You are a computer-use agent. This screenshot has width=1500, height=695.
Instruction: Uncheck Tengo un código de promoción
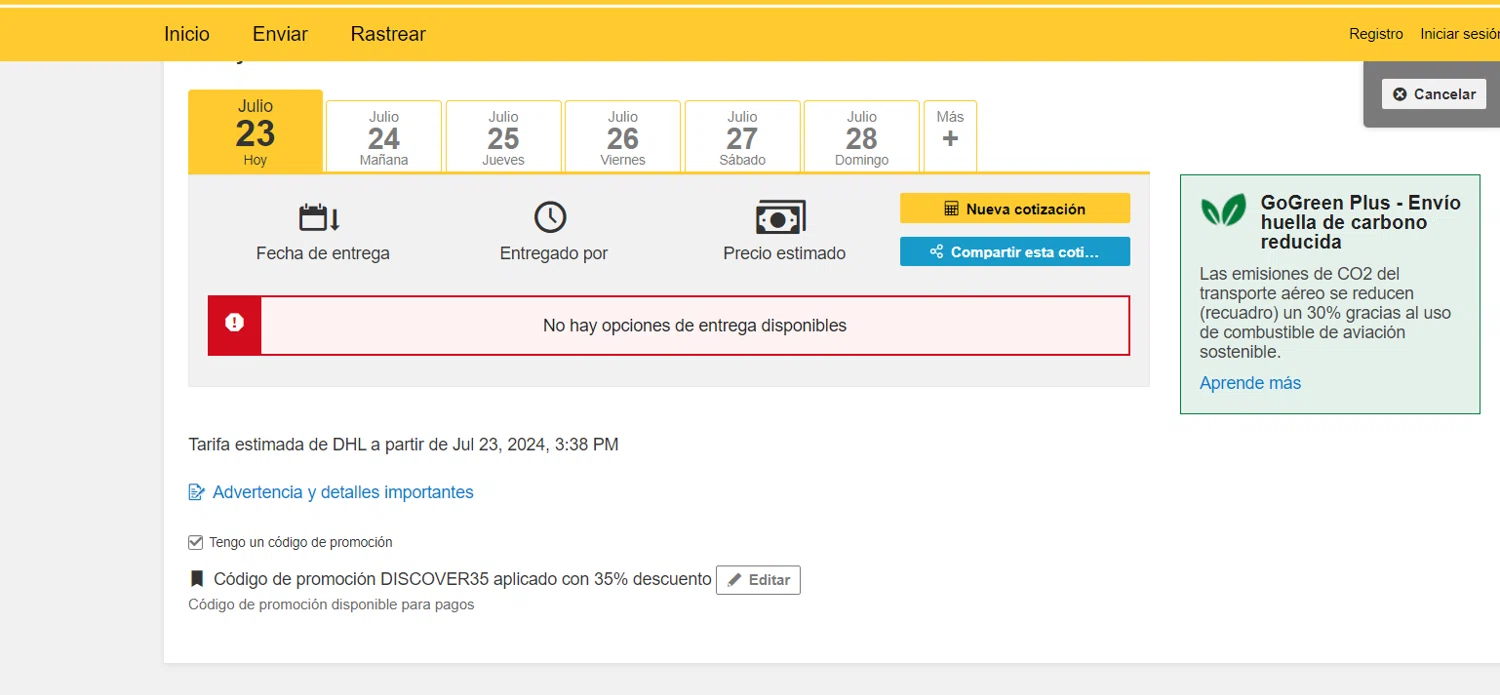[196, 542]
